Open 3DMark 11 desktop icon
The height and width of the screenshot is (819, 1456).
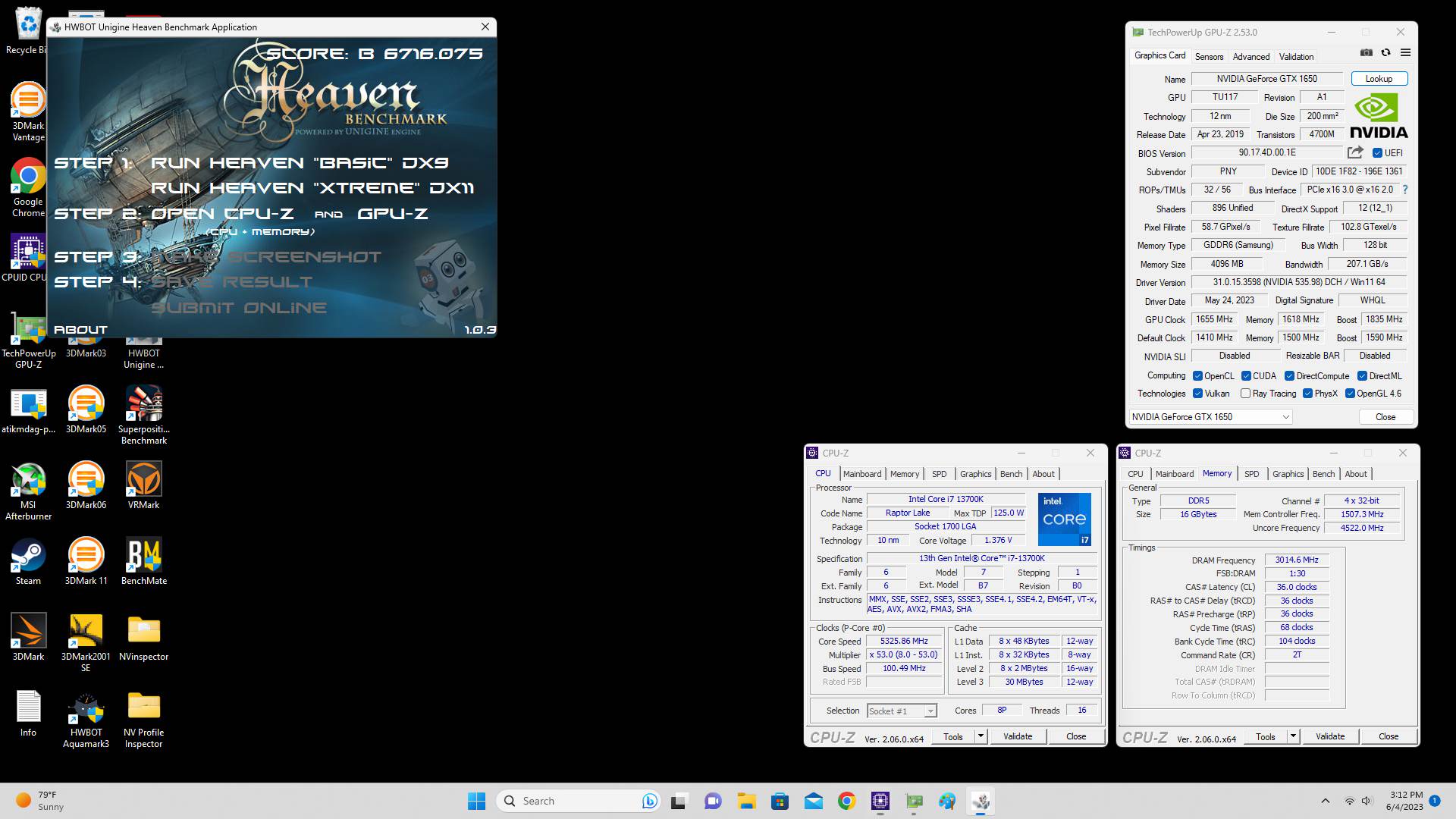point(86,561)
